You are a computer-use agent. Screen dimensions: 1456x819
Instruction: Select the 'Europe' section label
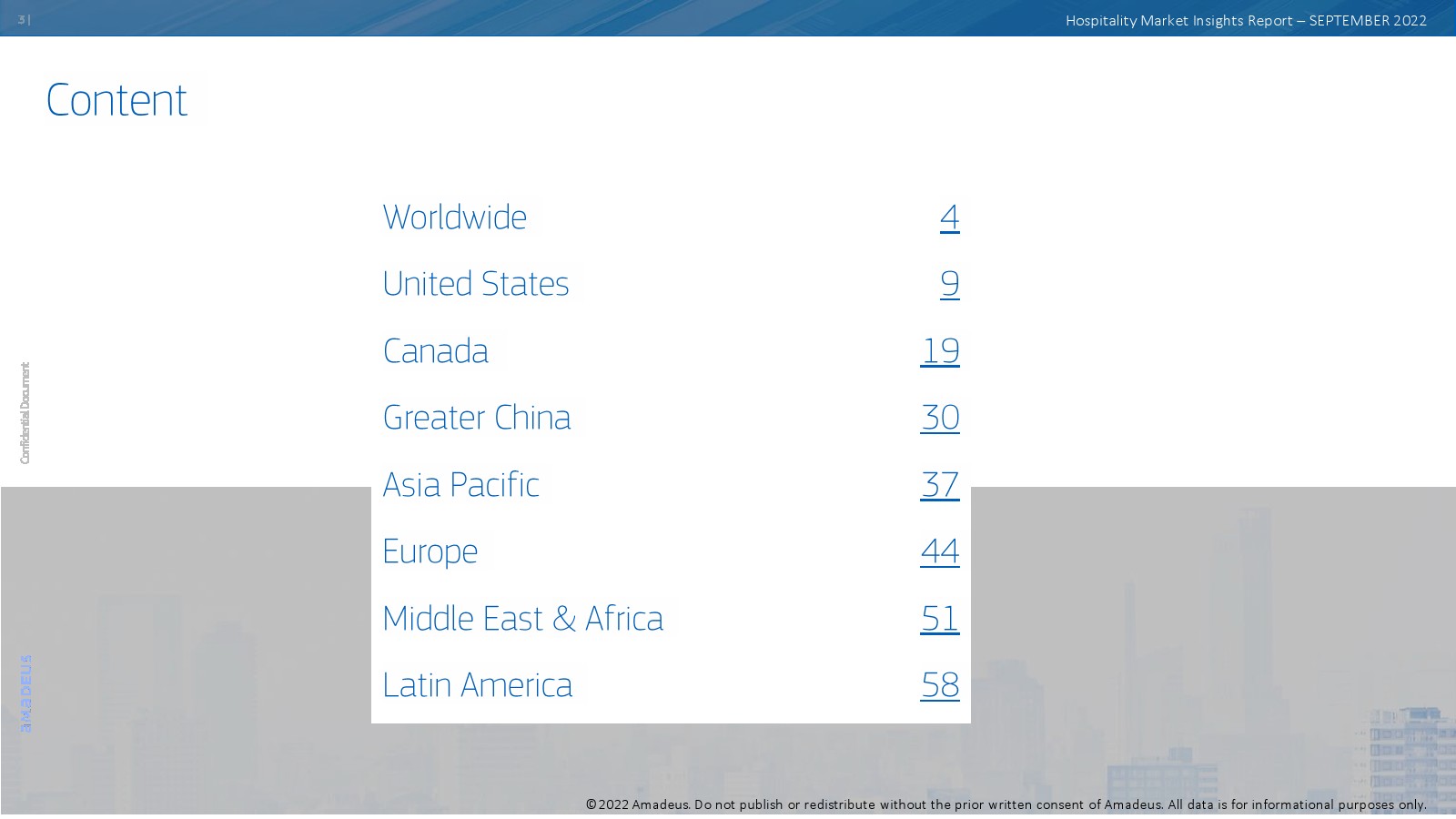point(430,551)
